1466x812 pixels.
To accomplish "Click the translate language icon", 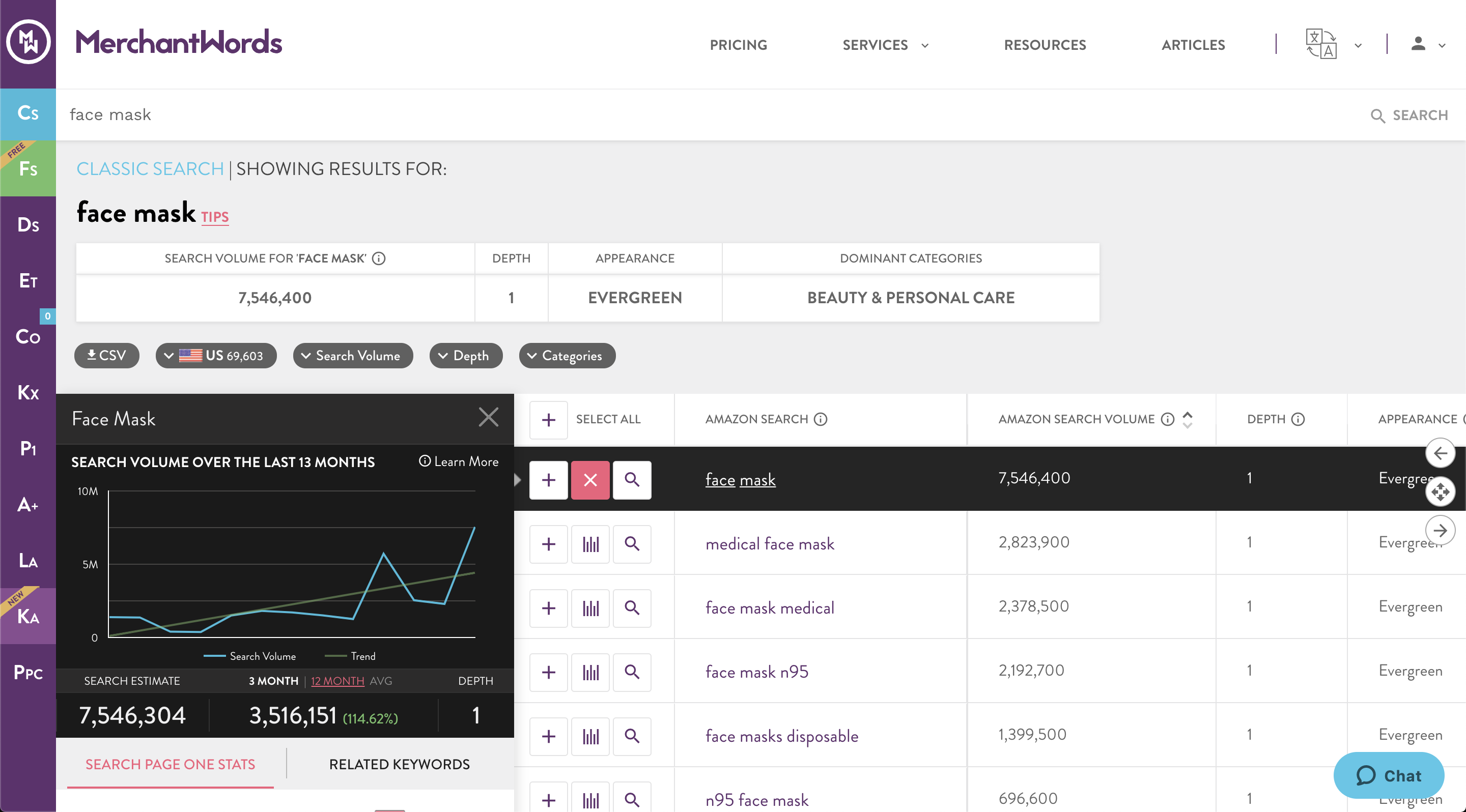I will [1320, 44].
